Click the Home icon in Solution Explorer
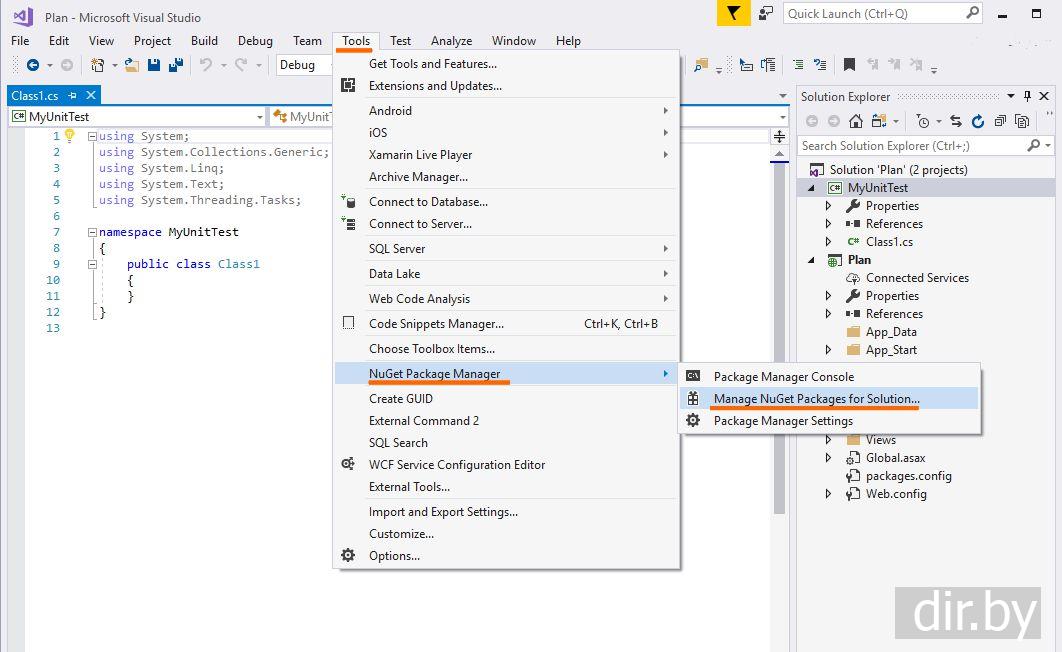1062x652 pixels. [855, 121]
